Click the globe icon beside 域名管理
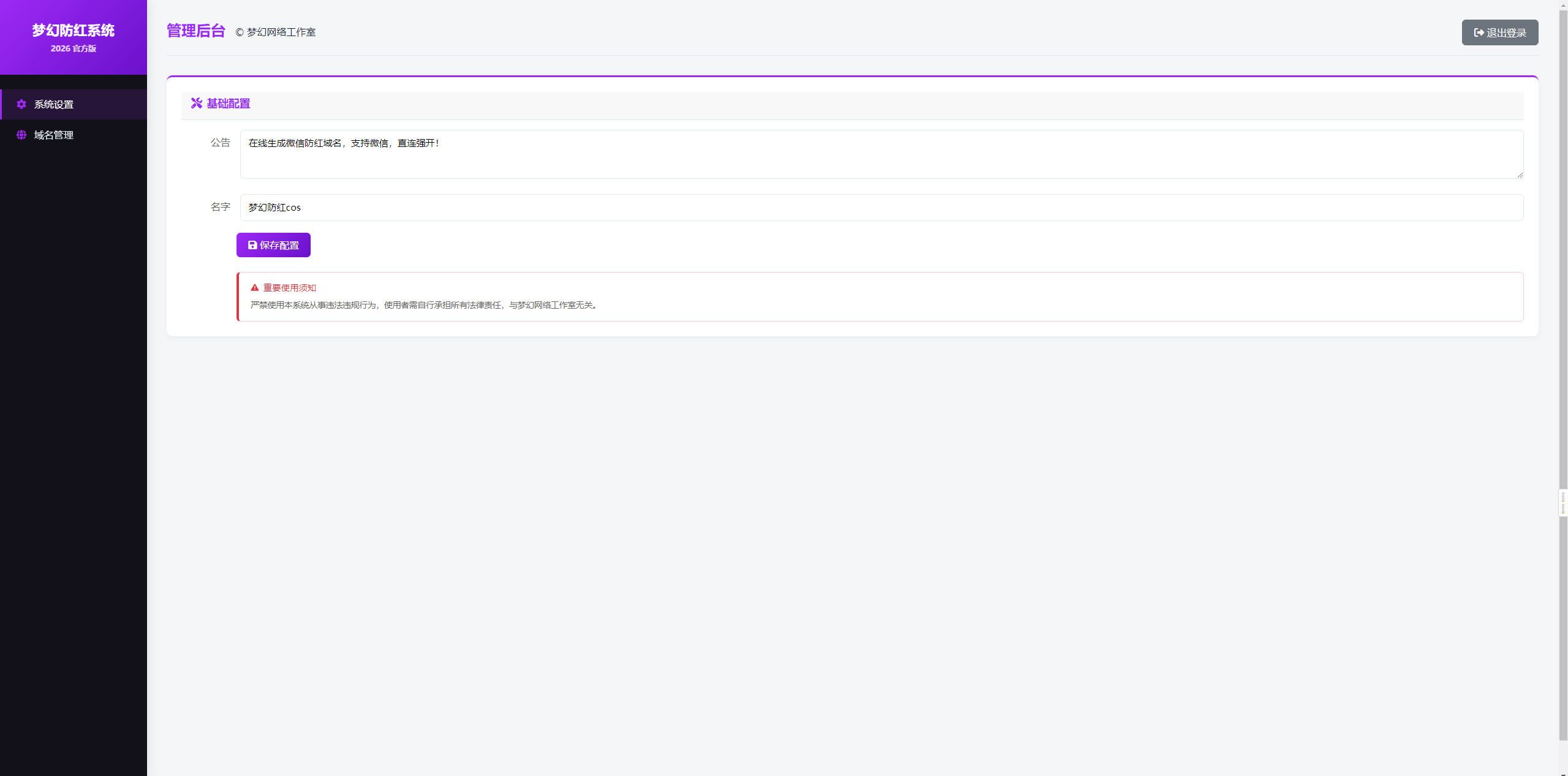 click(21, 135)
